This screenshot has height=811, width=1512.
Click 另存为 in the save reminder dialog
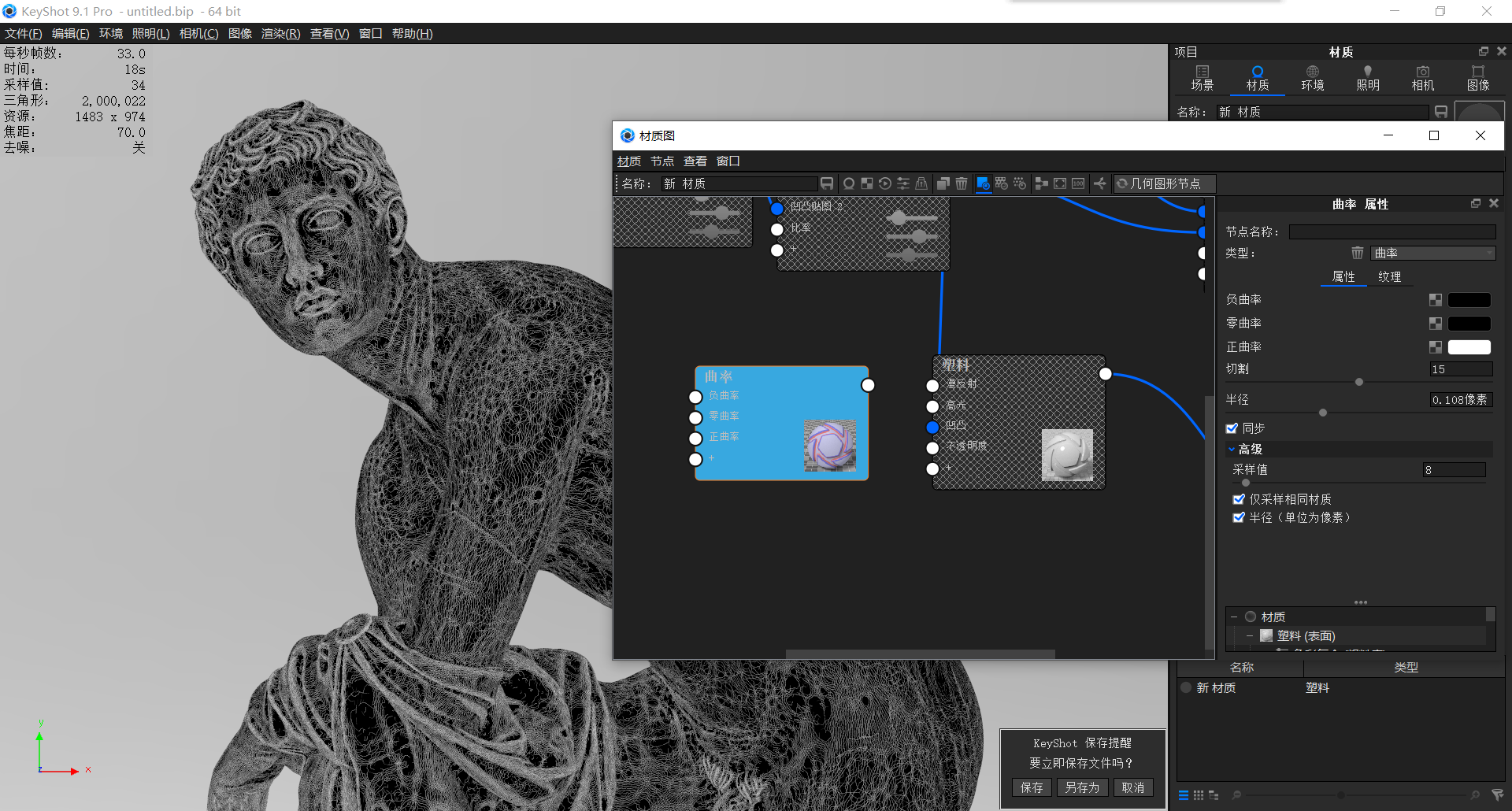[x=1082, y=787]
